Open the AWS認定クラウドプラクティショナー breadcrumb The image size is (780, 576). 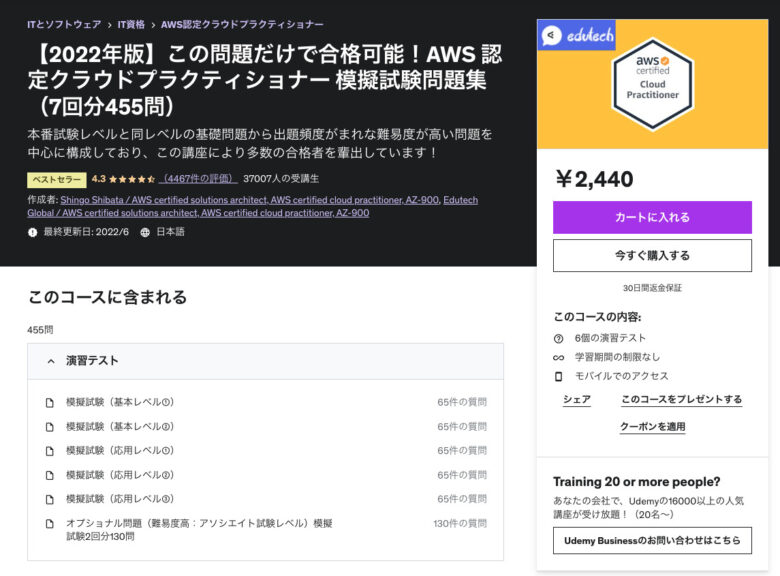[242, 24]
